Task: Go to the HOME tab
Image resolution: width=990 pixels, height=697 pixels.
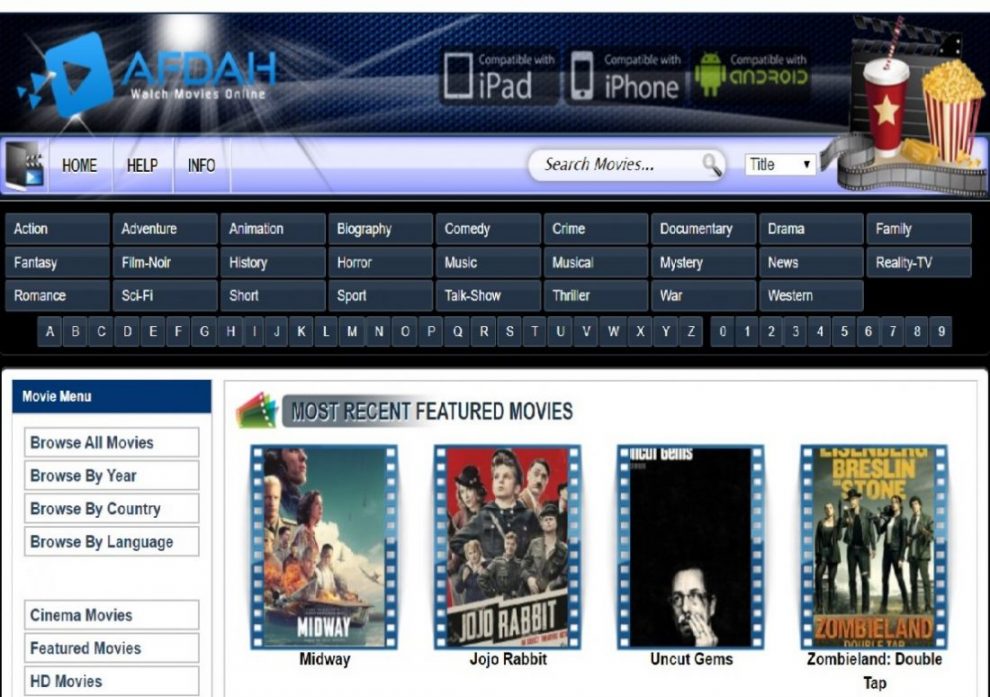Action: click(x=80, y=165)
